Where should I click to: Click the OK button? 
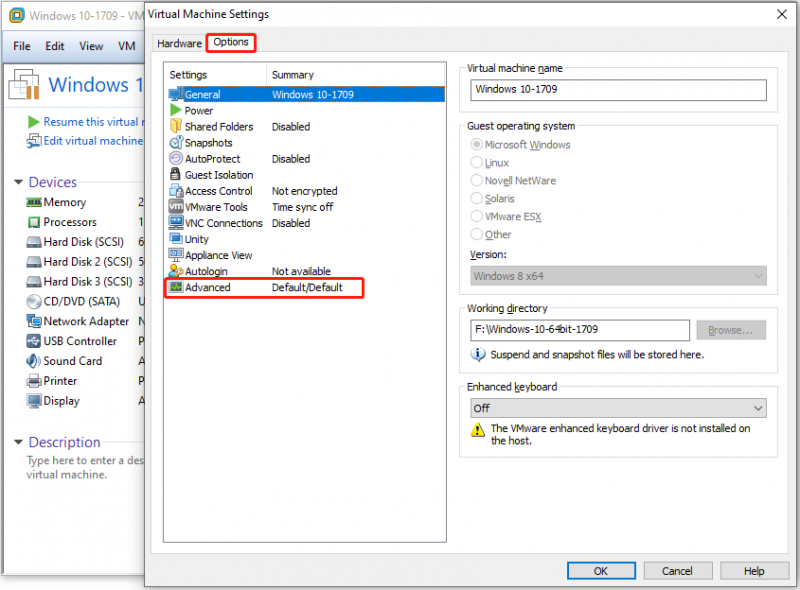(x=601, y=571)
